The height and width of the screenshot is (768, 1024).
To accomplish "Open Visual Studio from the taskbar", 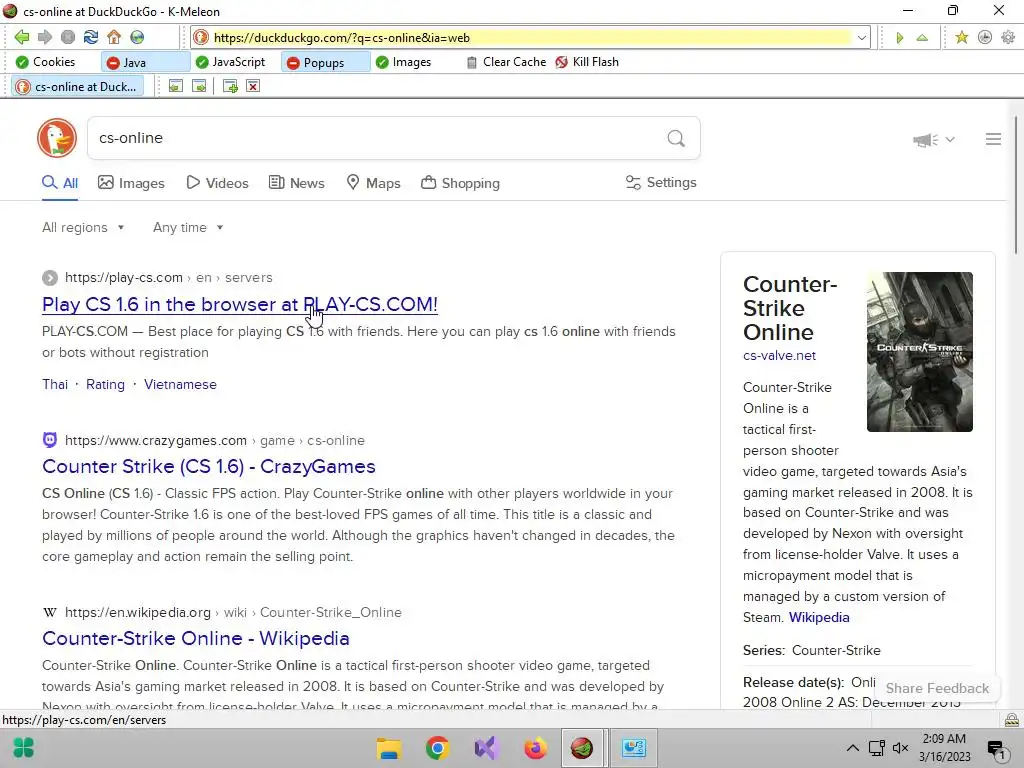I will [487, 748].
